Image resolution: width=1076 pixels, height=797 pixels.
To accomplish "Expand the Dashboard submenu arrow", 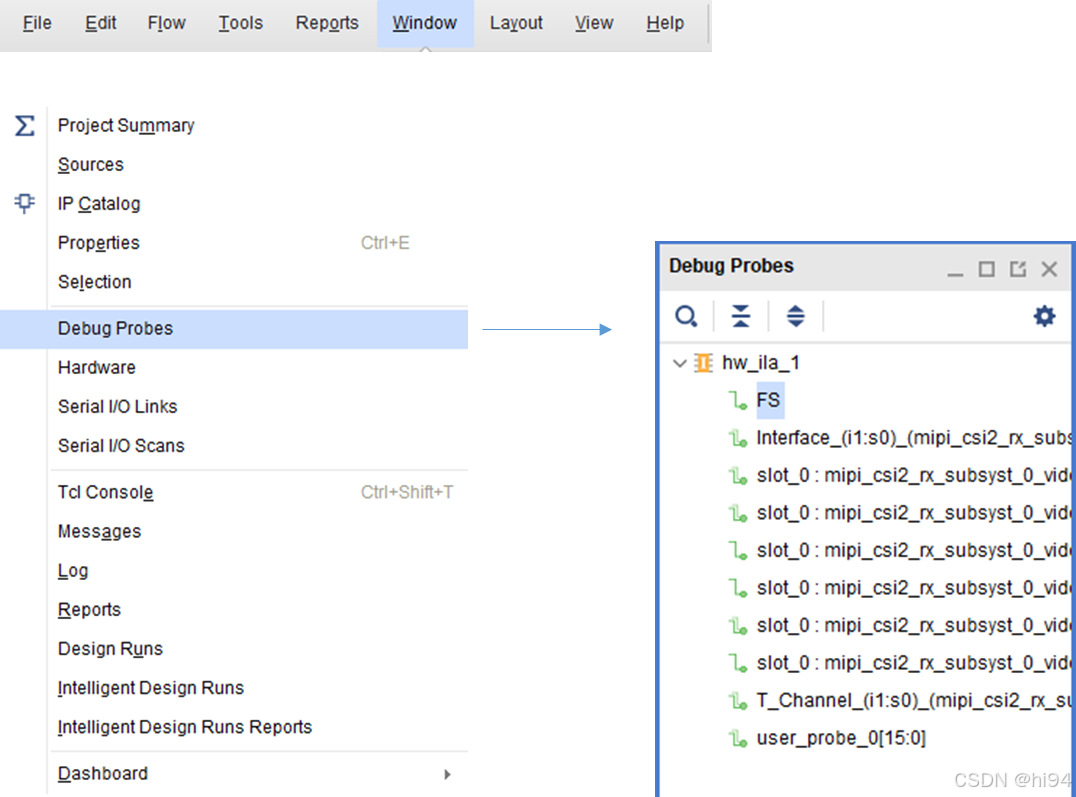I will 447,774.
